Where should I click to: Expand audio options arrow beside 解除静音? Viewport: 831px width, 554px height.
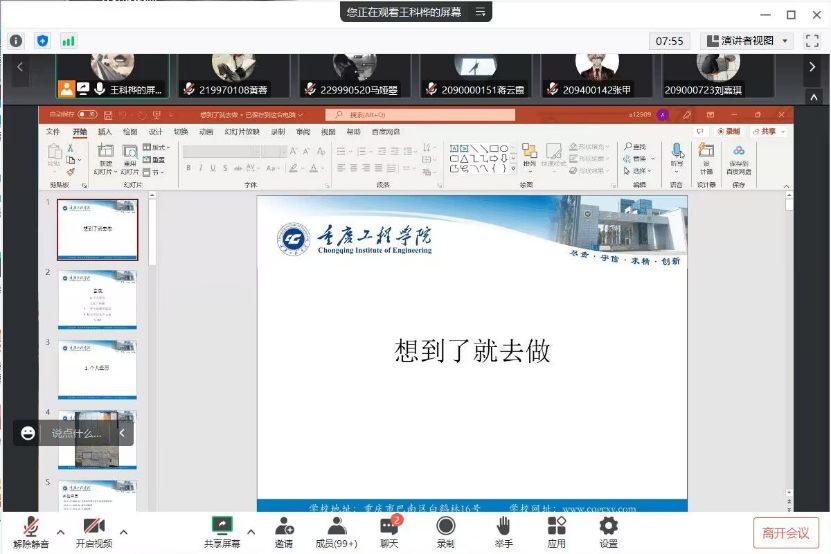click(61, 531)
